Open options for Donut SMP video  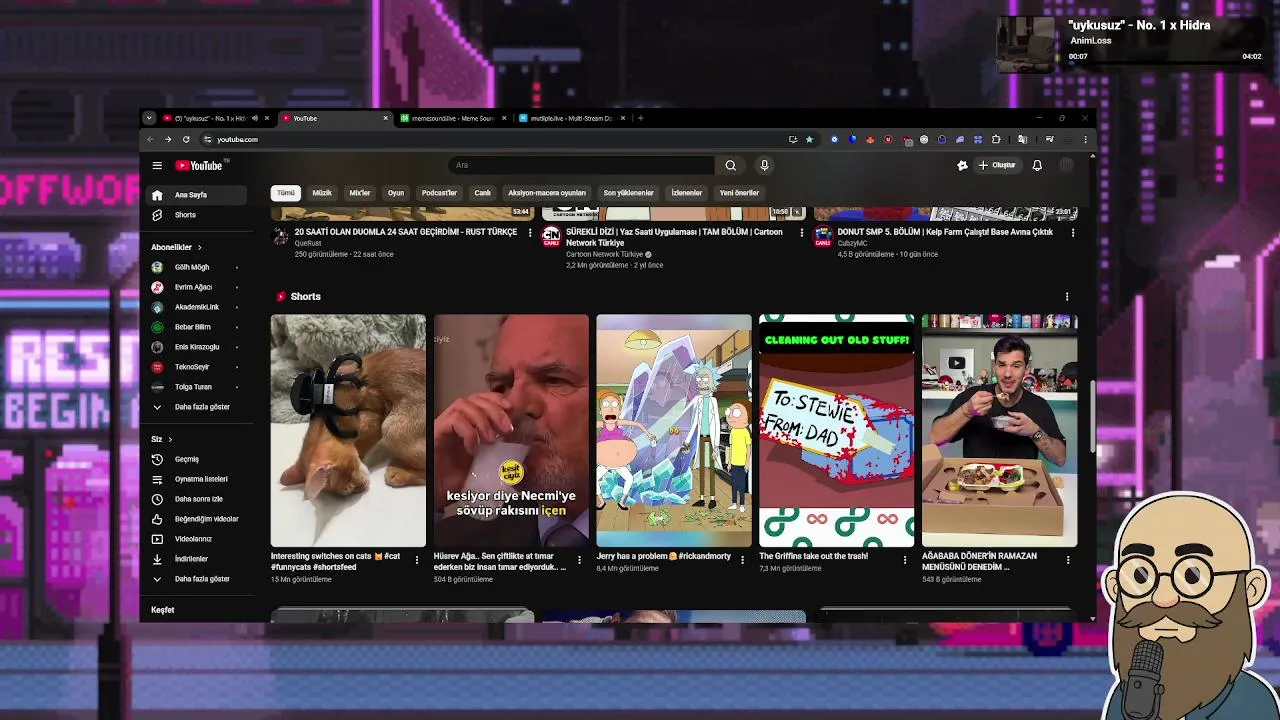pos(1073,233)
